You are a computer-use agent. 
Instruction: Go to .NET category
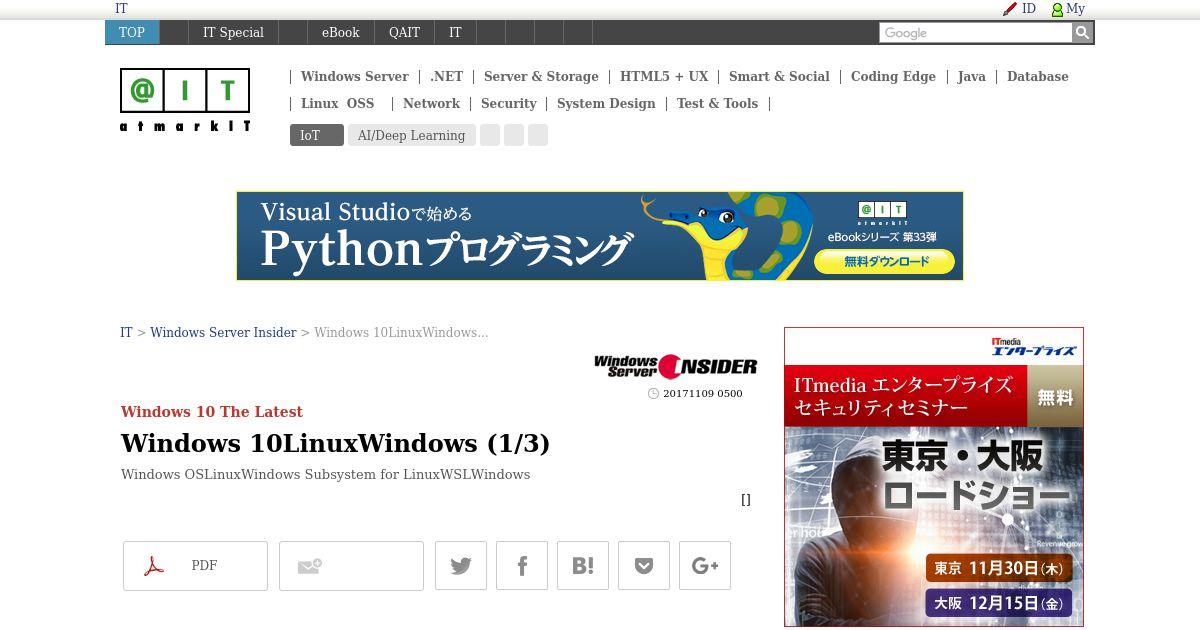(446, 76)
